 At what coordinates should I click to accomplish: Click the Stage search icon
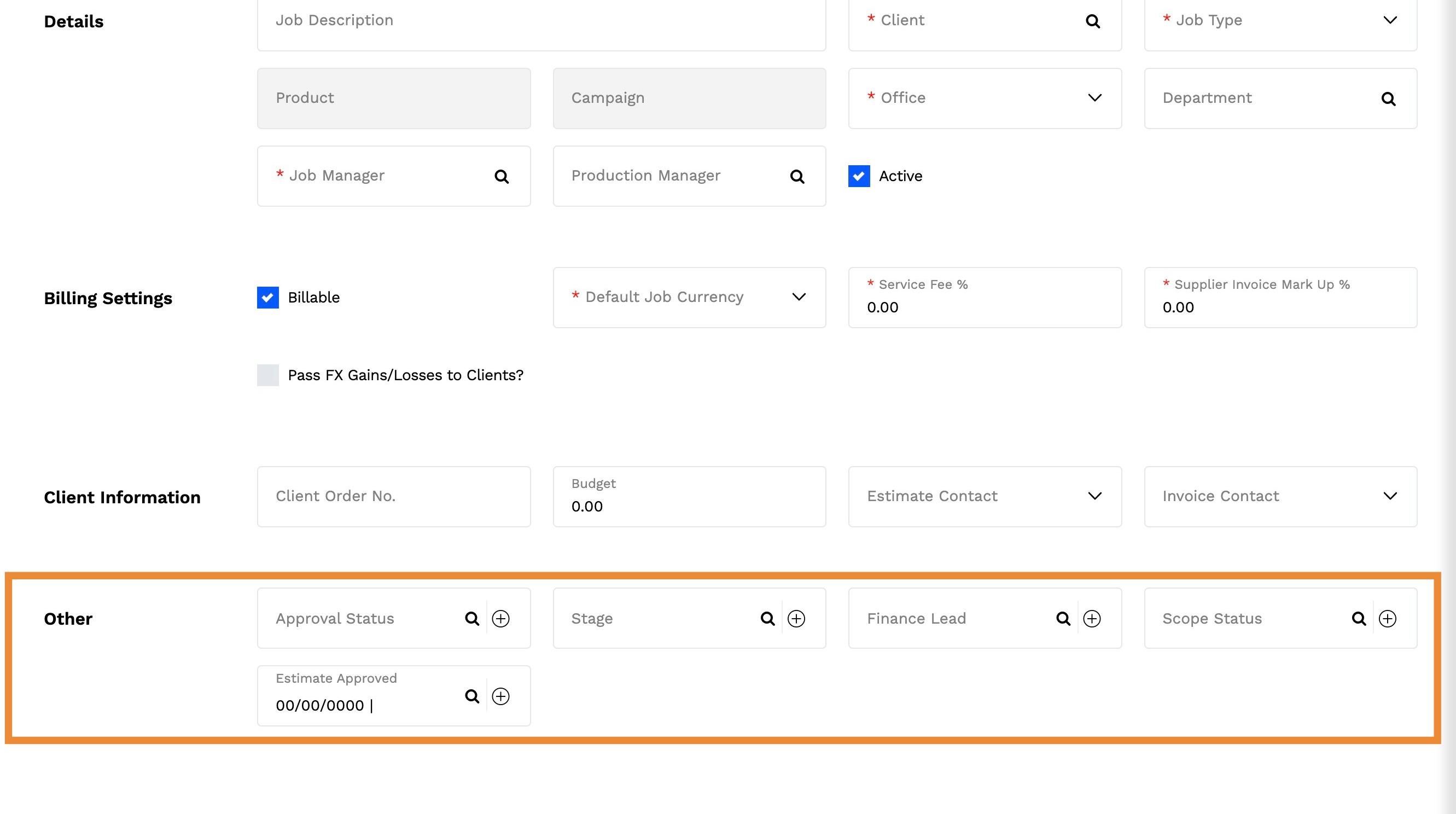(x=767, y=618)
